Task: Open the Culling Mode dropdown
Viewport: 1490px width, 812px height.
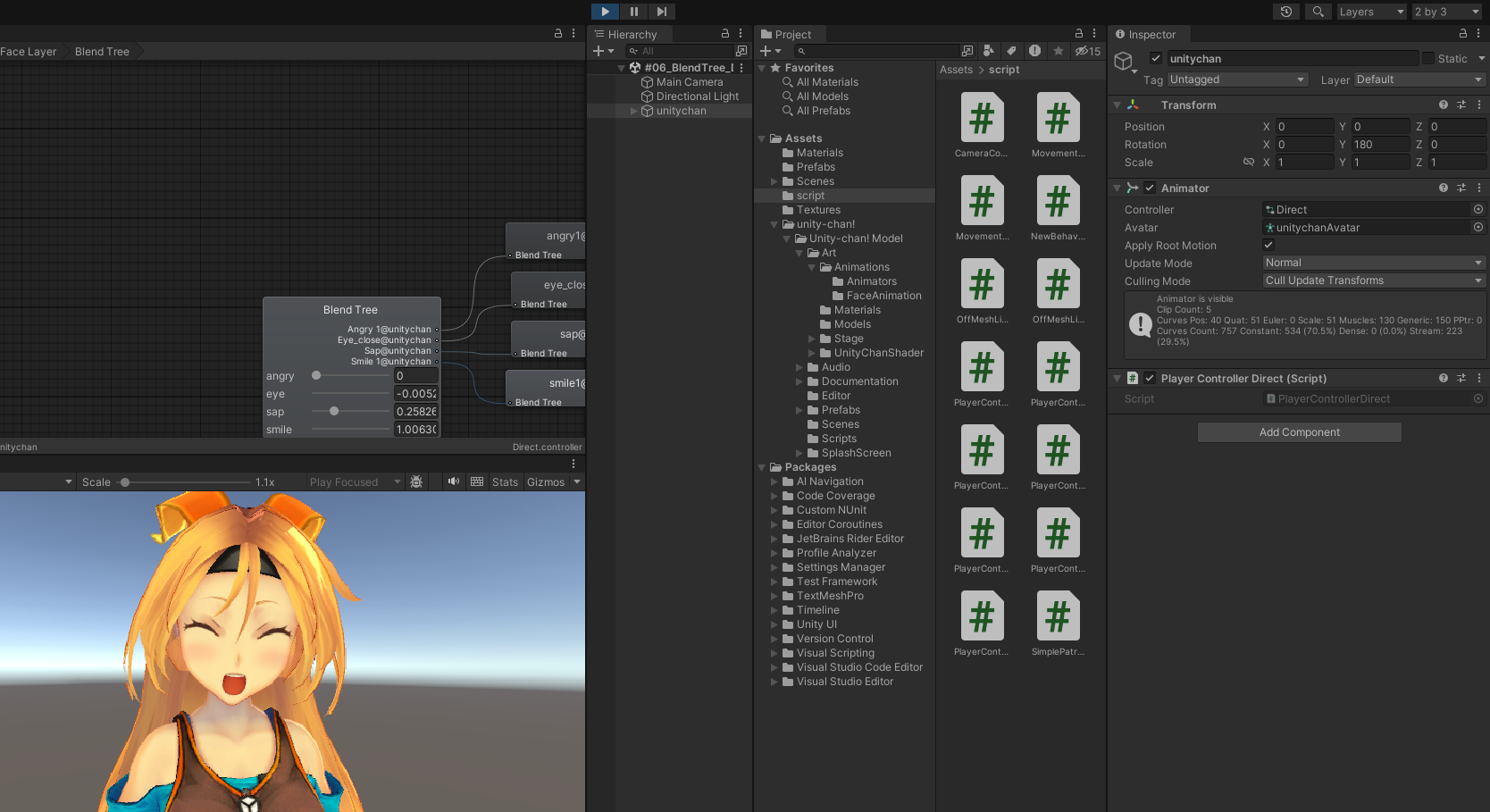Action: click(1374, 280)
